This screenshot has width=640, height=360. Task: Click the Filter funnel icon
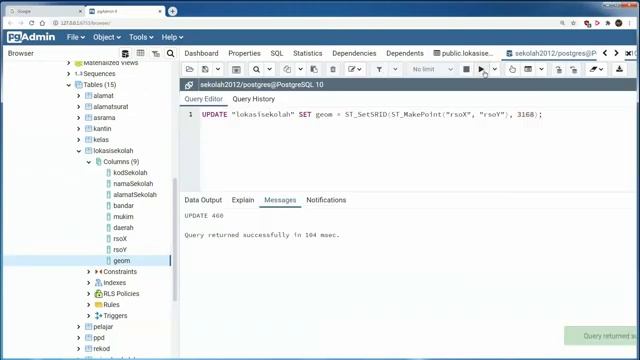[x=379, y=69]
